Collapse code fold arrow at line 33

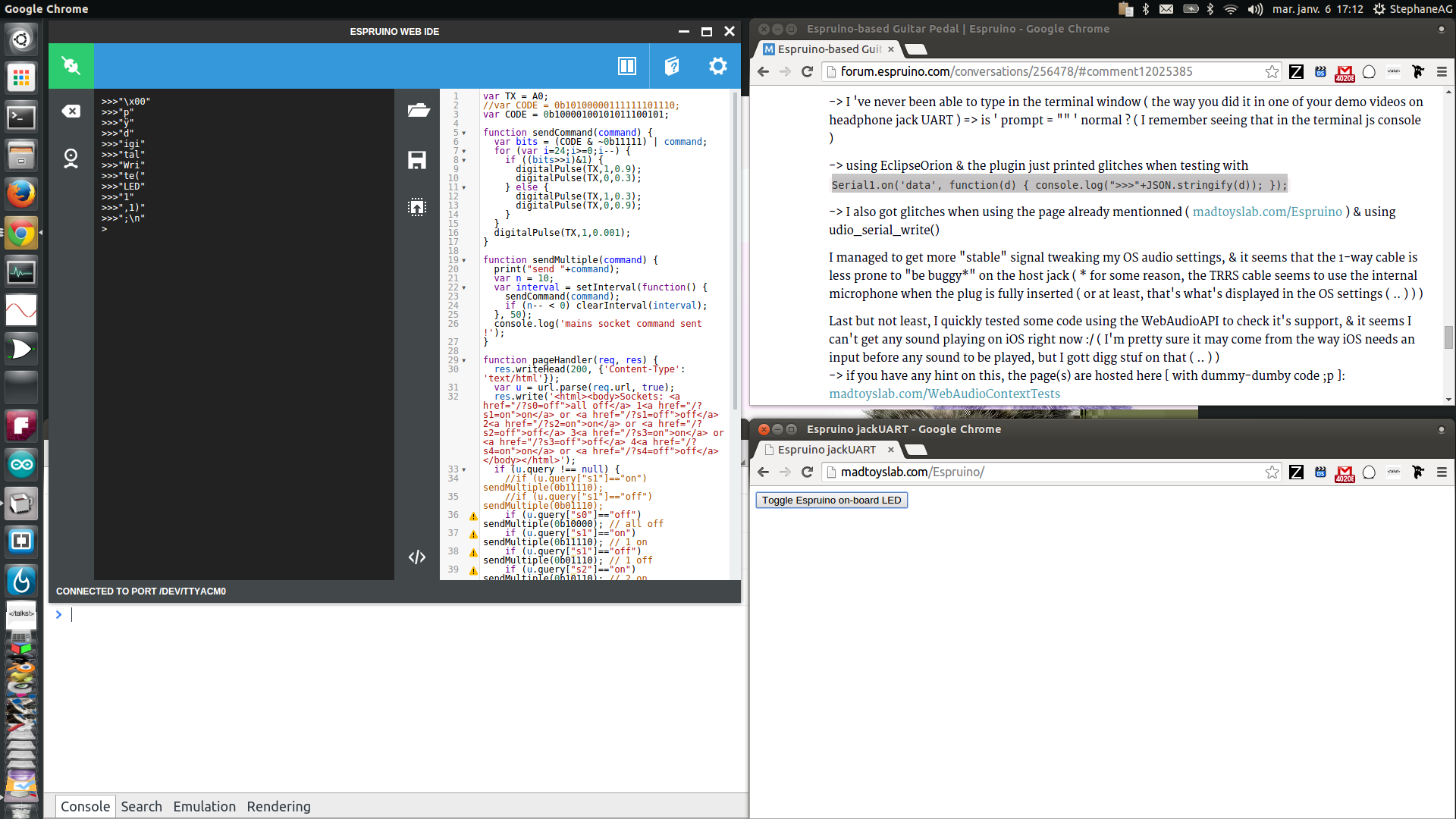click(x=463, y=469)
